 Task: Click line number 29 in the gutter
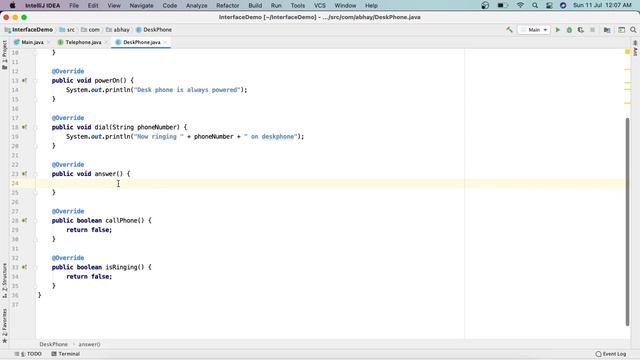[x=15, y=230]
